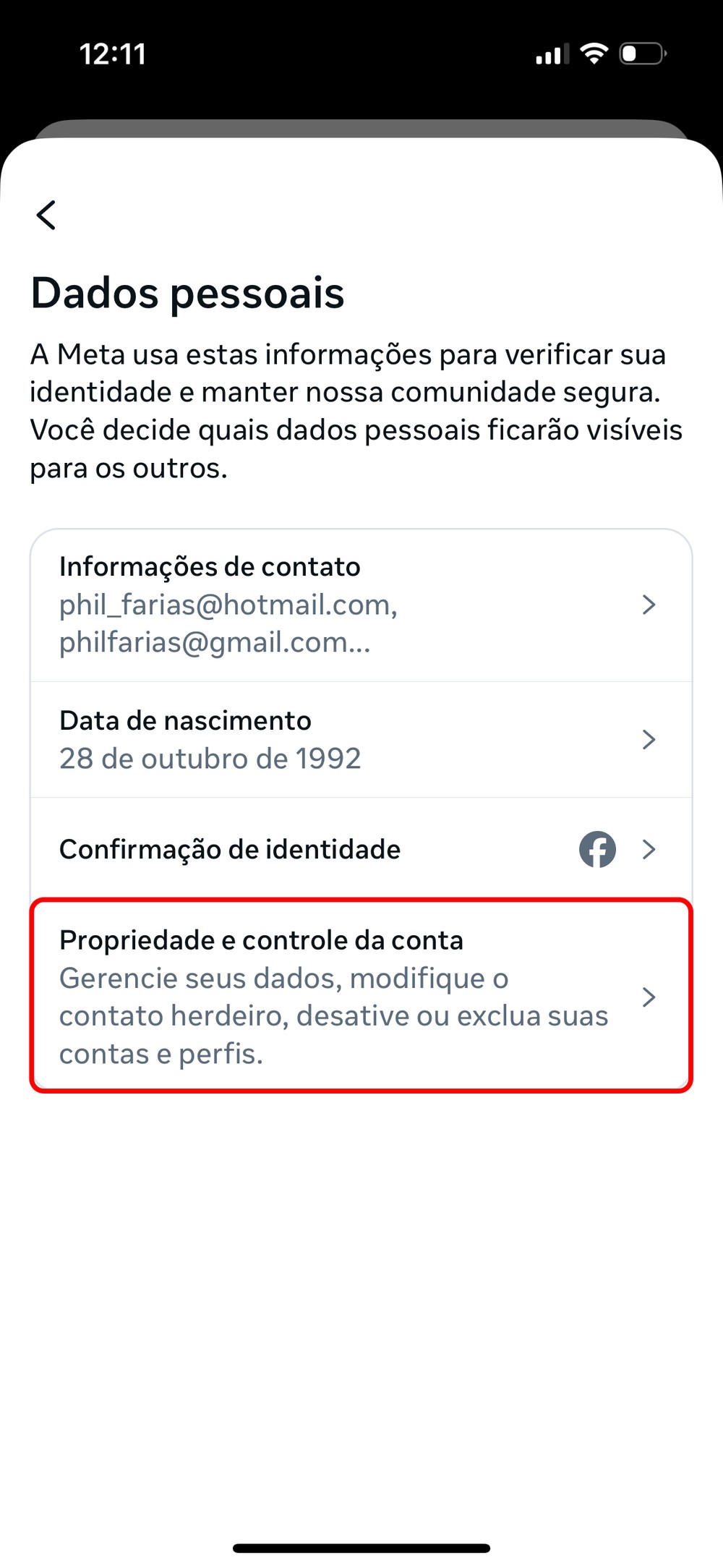This screenshot has height=1568, width=723.
Task: Tap the back arrow icon
Action: (46, 215)
